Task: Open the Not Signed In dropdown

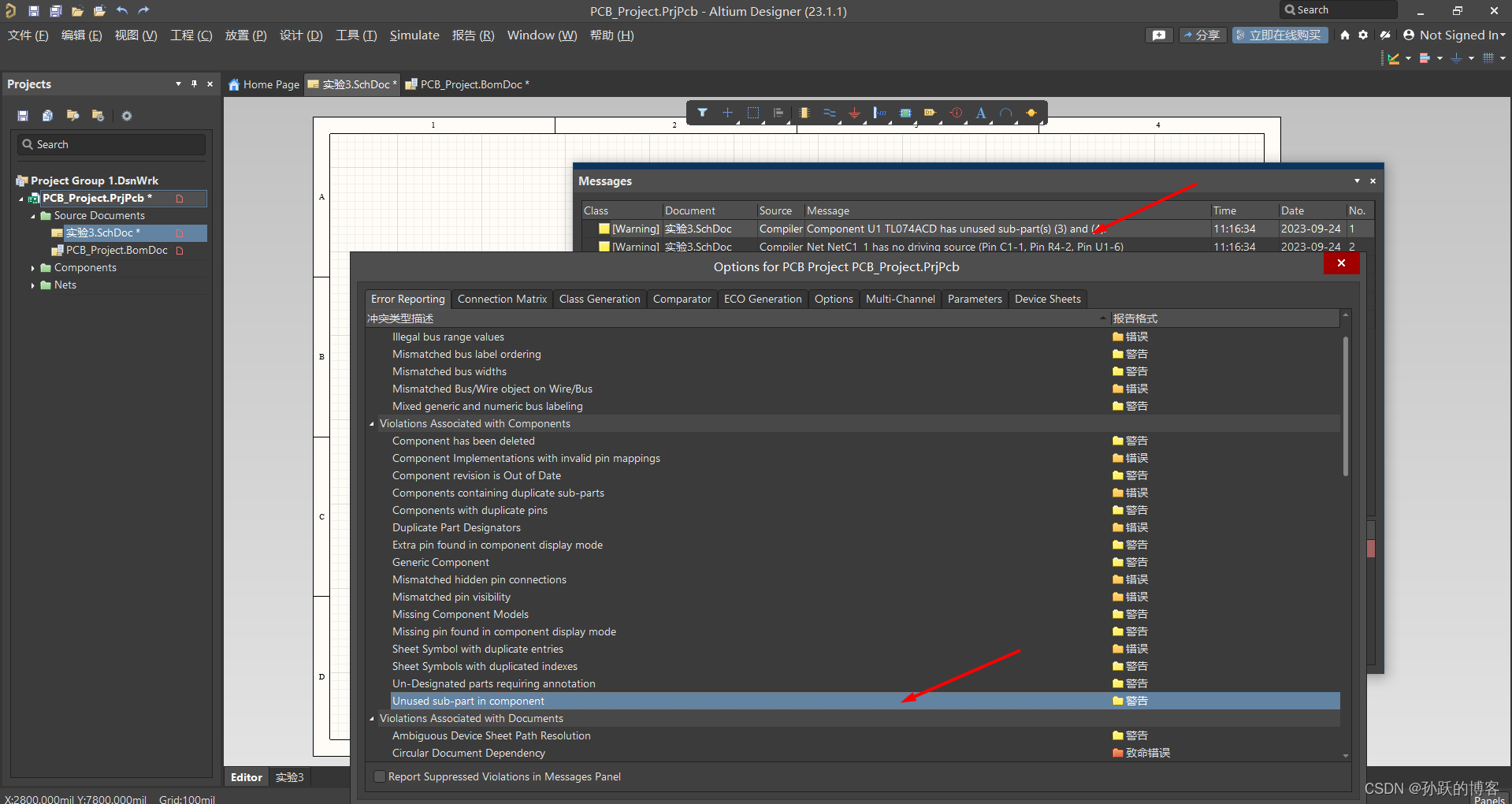Action: pyautogui.click(x=1454, y=35)
